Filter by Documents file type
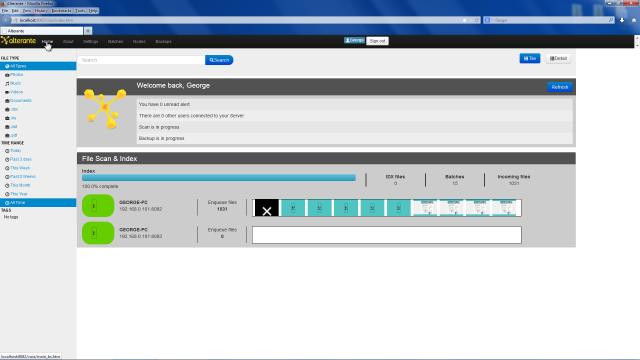This screenshot has height=360, width=640. click(x=21, y=100)
